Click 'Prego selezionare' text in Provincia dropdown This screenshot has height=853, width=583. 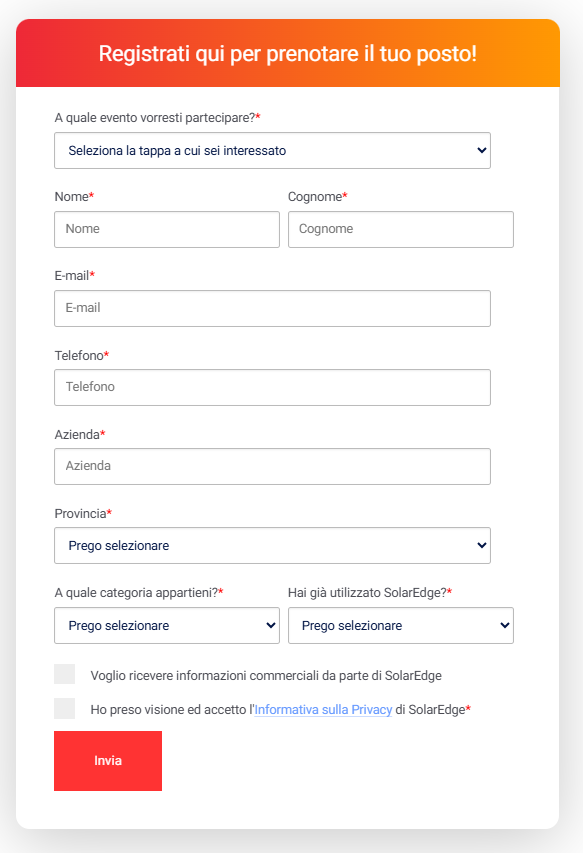pos(119,546)
